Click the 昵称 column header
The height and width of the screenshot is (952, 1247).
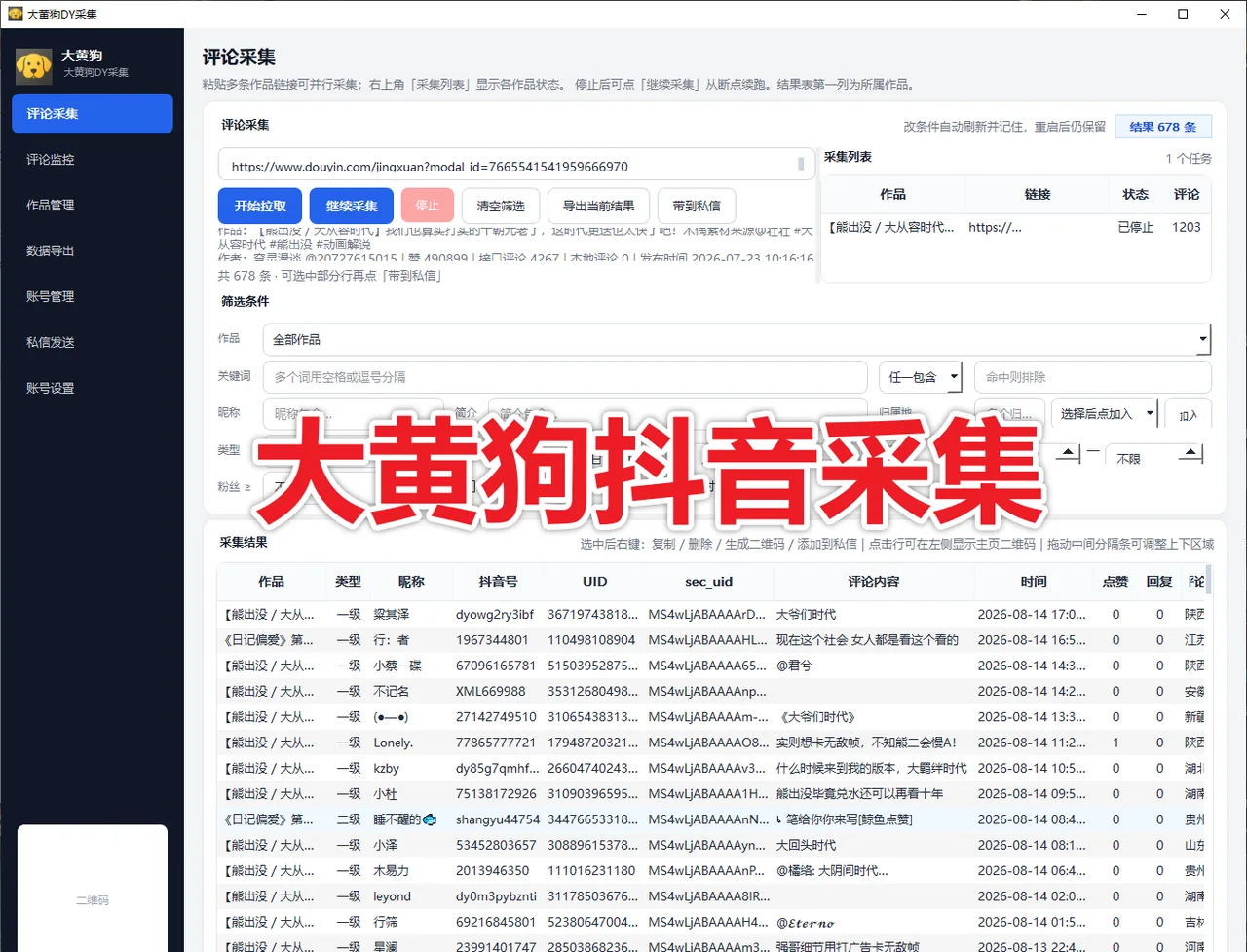(x=411, y=582)
